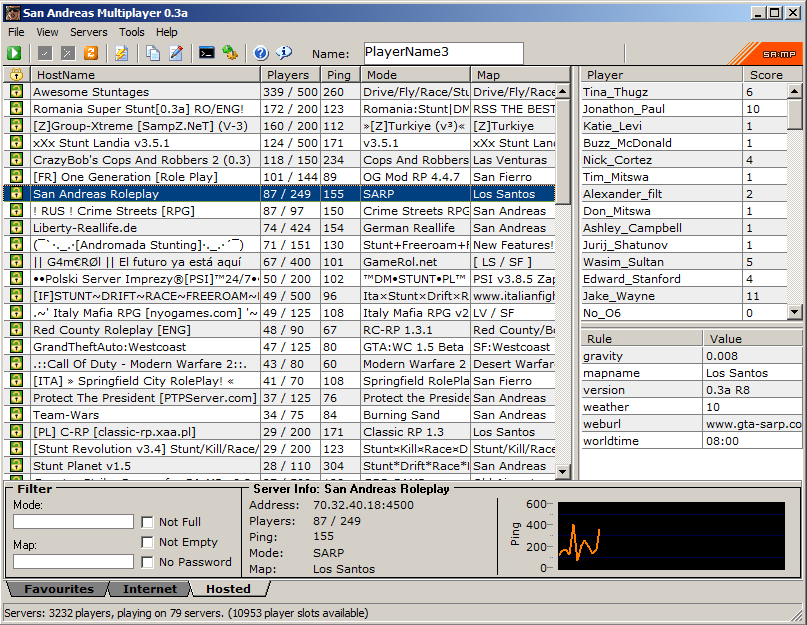The image size is (807, 625).
Task: Click the Mode filter input field
Action: [x=73, y=522]
